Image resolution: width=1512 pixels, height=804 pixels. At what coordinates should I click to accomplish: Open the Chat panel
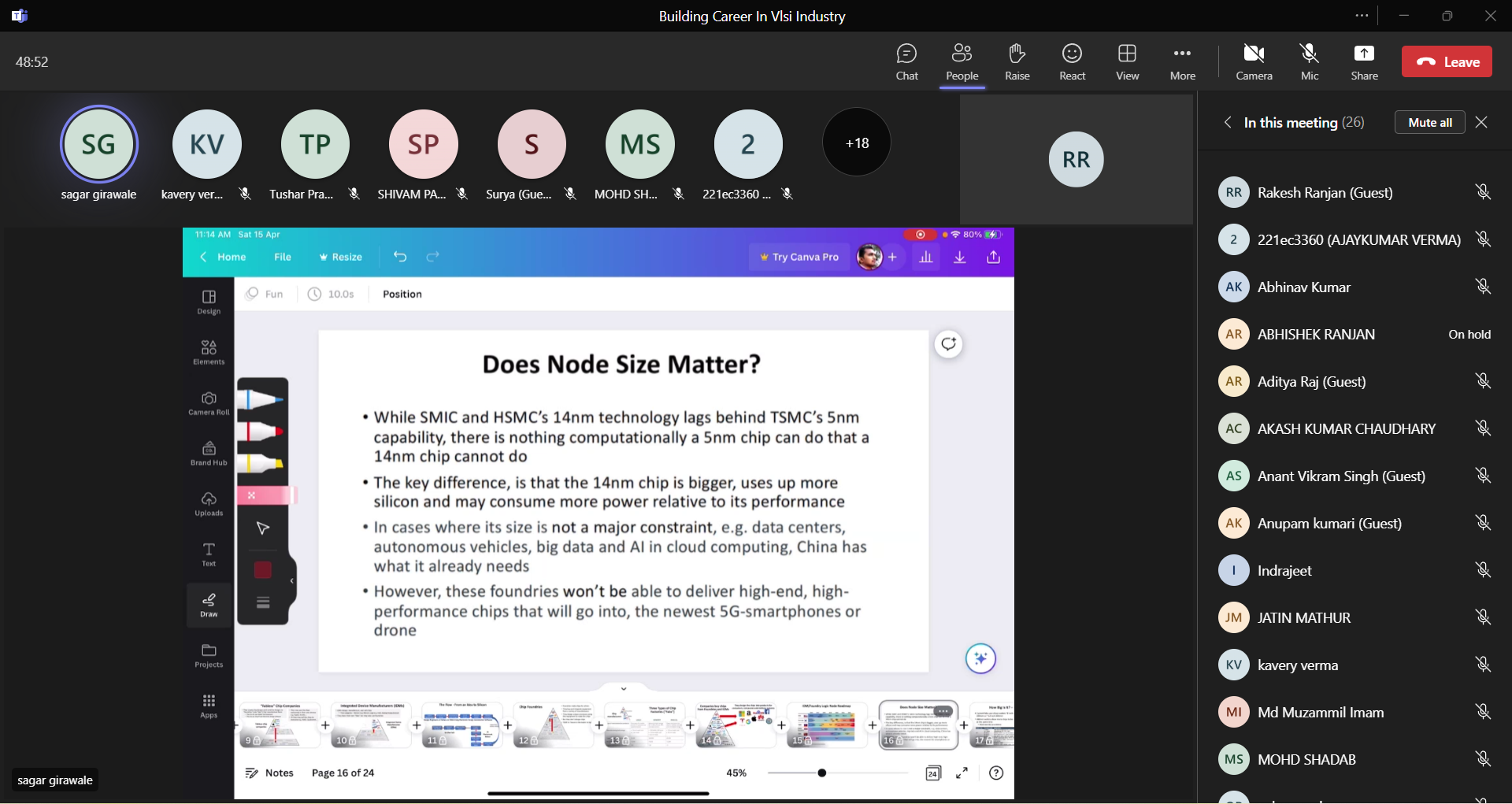pos(906,62)
